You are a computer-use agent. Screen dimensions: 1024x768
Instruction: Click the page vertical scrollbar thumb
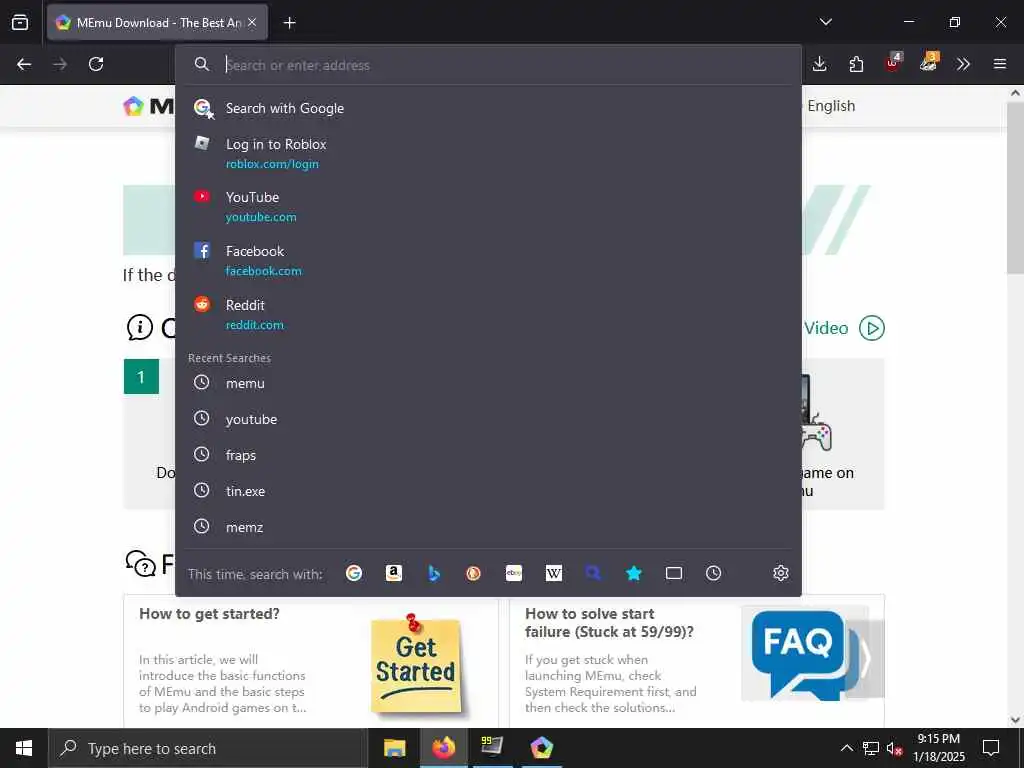(1016, 188)
